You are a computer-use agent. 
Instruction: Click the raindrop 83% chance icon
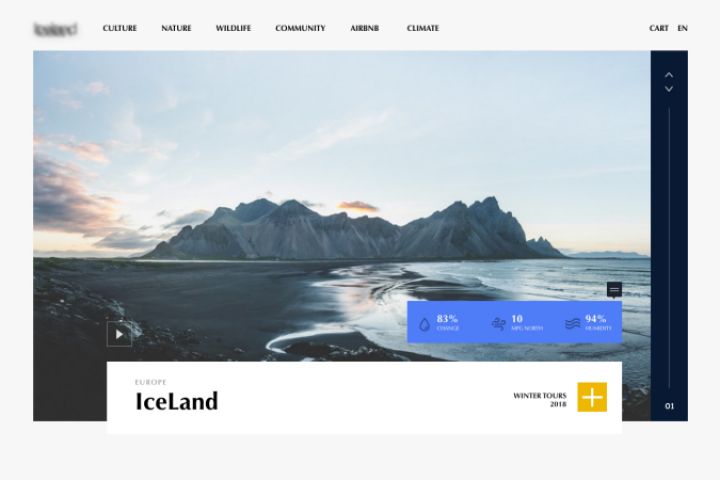point(425,324)
